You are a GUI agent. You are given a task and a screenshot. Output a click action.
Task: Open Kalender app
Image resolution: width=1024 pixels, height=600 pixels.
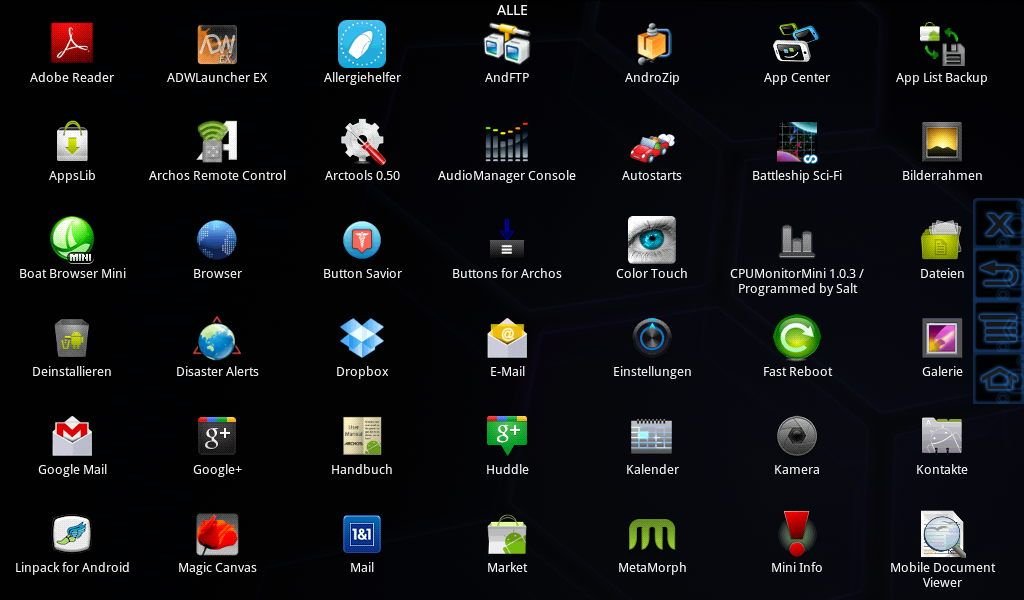pyautogui.click(x=652, y=436)
